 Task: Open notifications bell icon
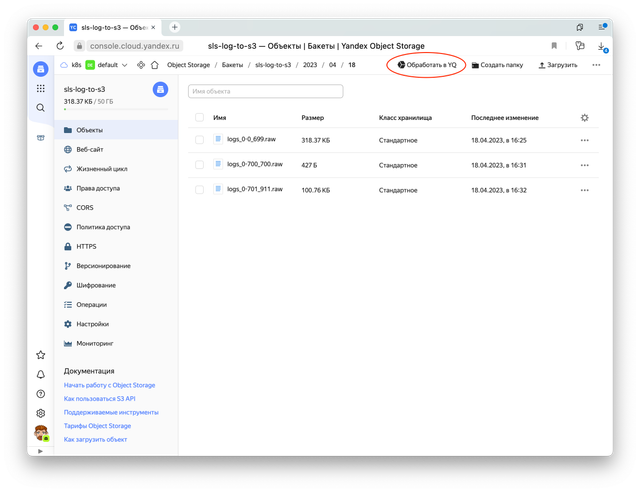pos(40,374)
